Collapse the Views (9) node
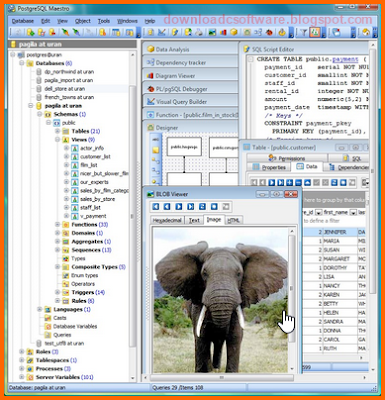The width and height of the screenshot is (385, 400). [x=57, y=140]
